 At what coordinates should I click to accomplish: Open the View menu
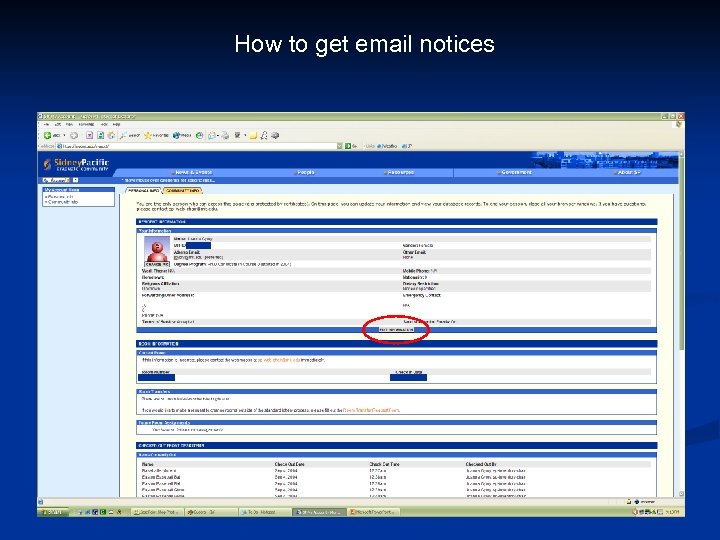[69, 124]
